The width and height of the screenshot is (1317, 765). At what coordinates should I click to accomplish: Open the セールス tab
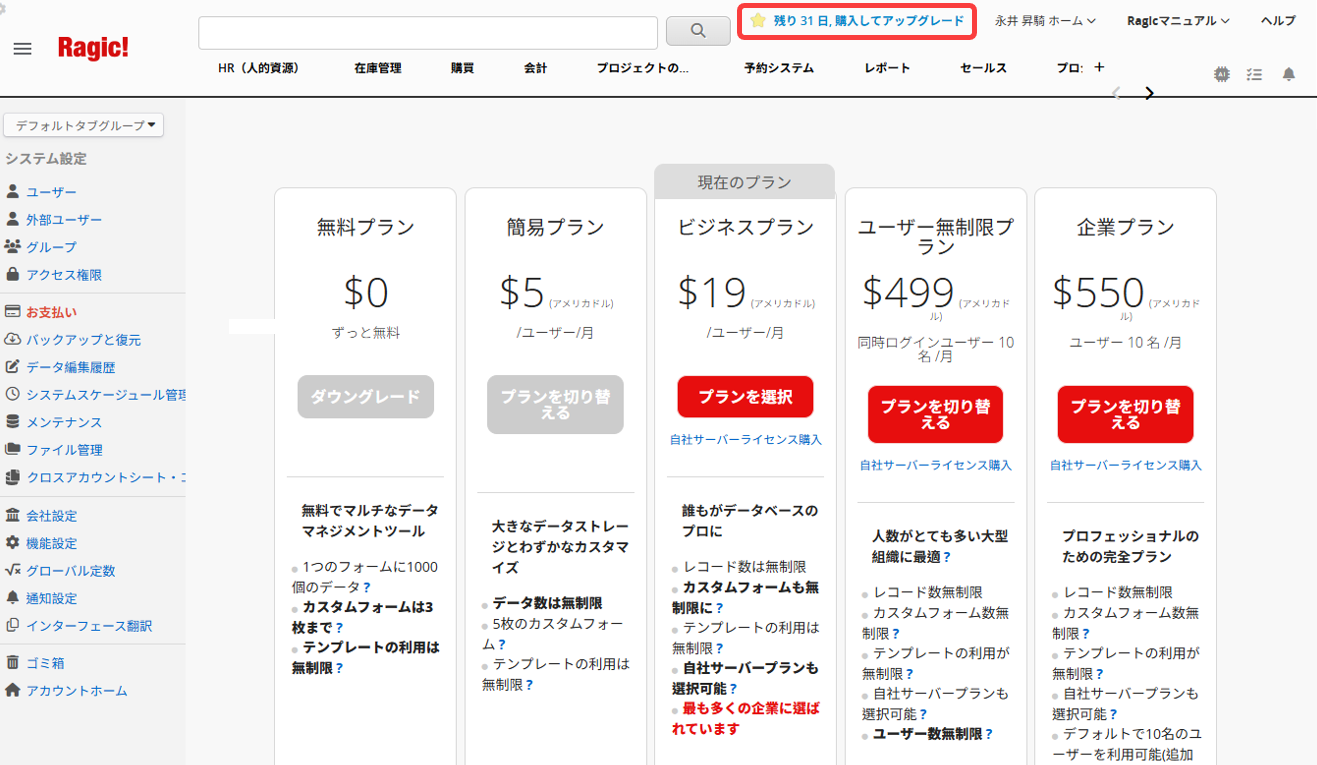tap(983, 68)
